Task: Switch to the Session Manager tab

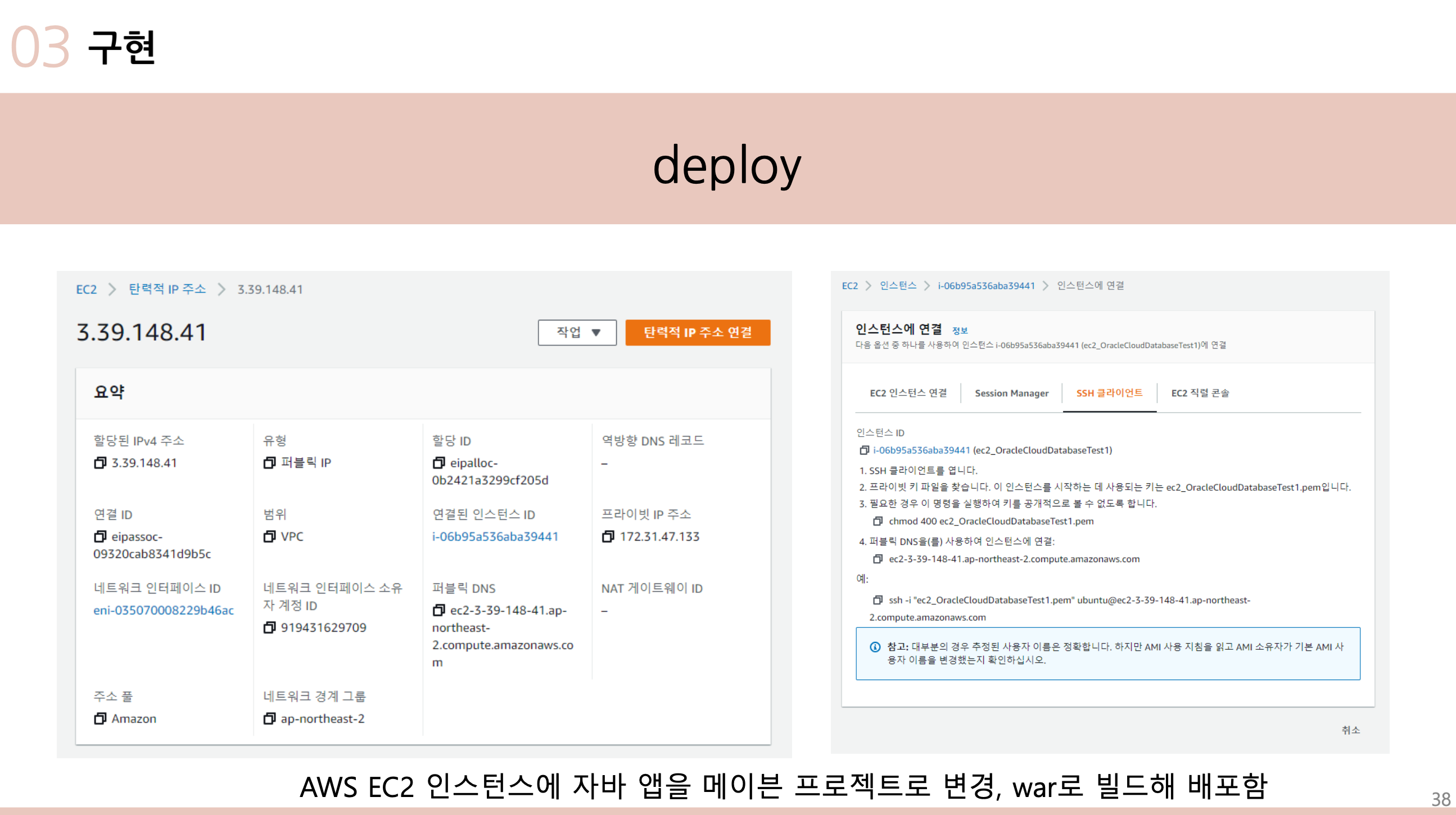Action: pos(1011,393)
